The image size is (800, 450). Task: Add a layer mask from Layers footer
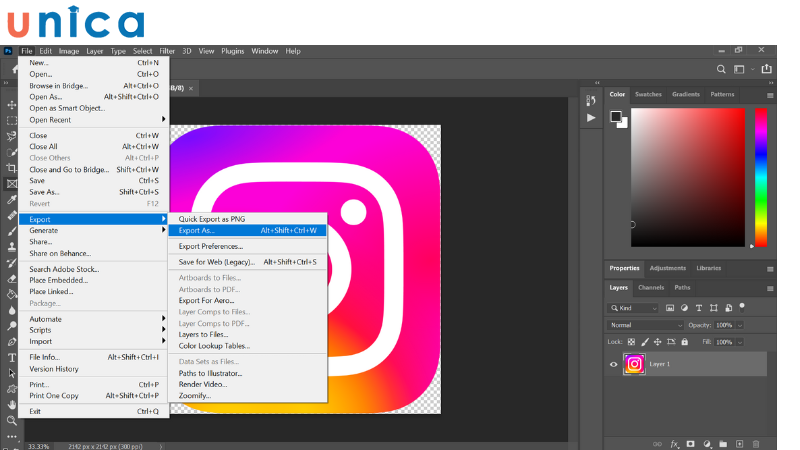click(x=690, y=443)
